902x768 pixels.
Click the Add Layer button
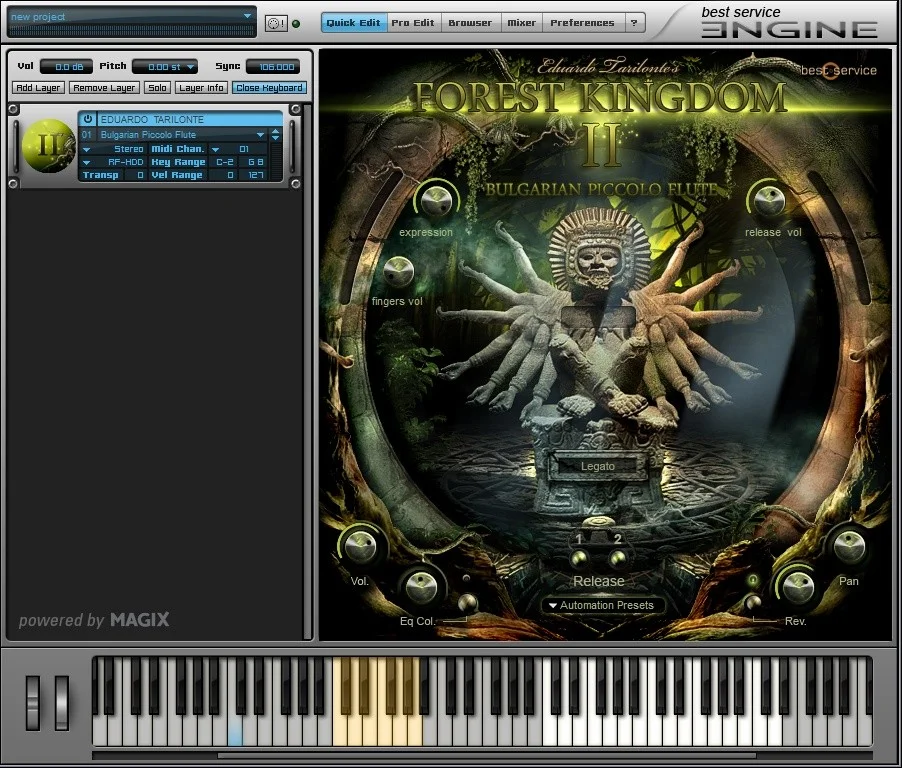click(x=38, y=87)
